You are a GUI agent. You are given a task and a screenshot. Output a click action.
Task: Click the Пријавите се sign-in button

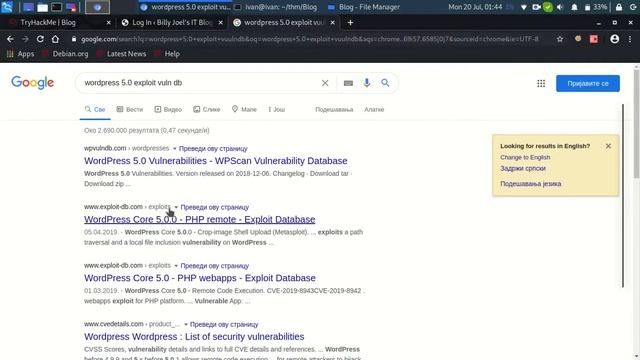[x=588, y=83]
